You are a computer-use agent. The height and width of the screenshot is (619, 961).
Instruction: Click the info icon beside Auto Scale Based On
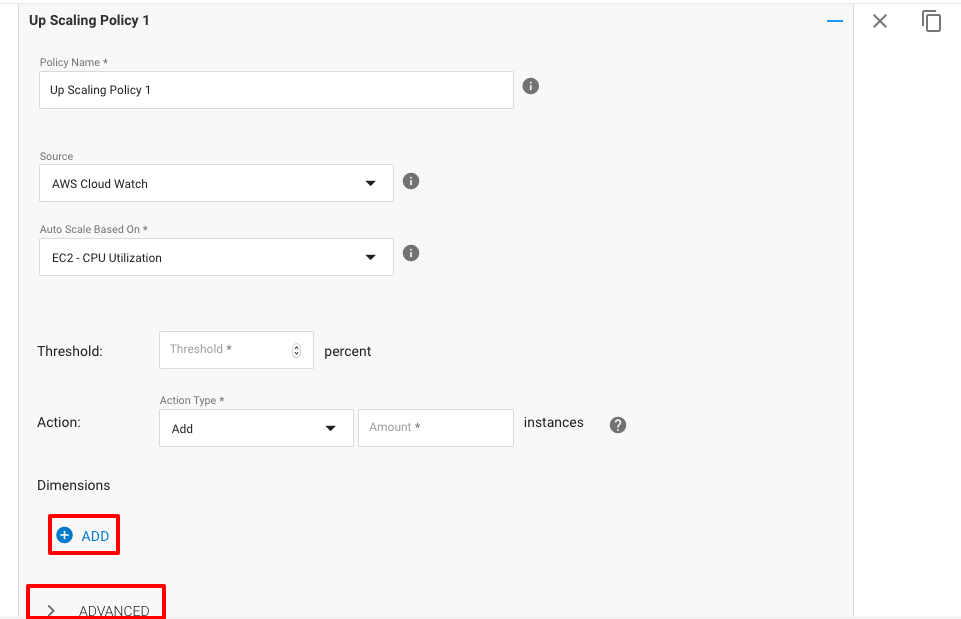click(x=410, y=253)
